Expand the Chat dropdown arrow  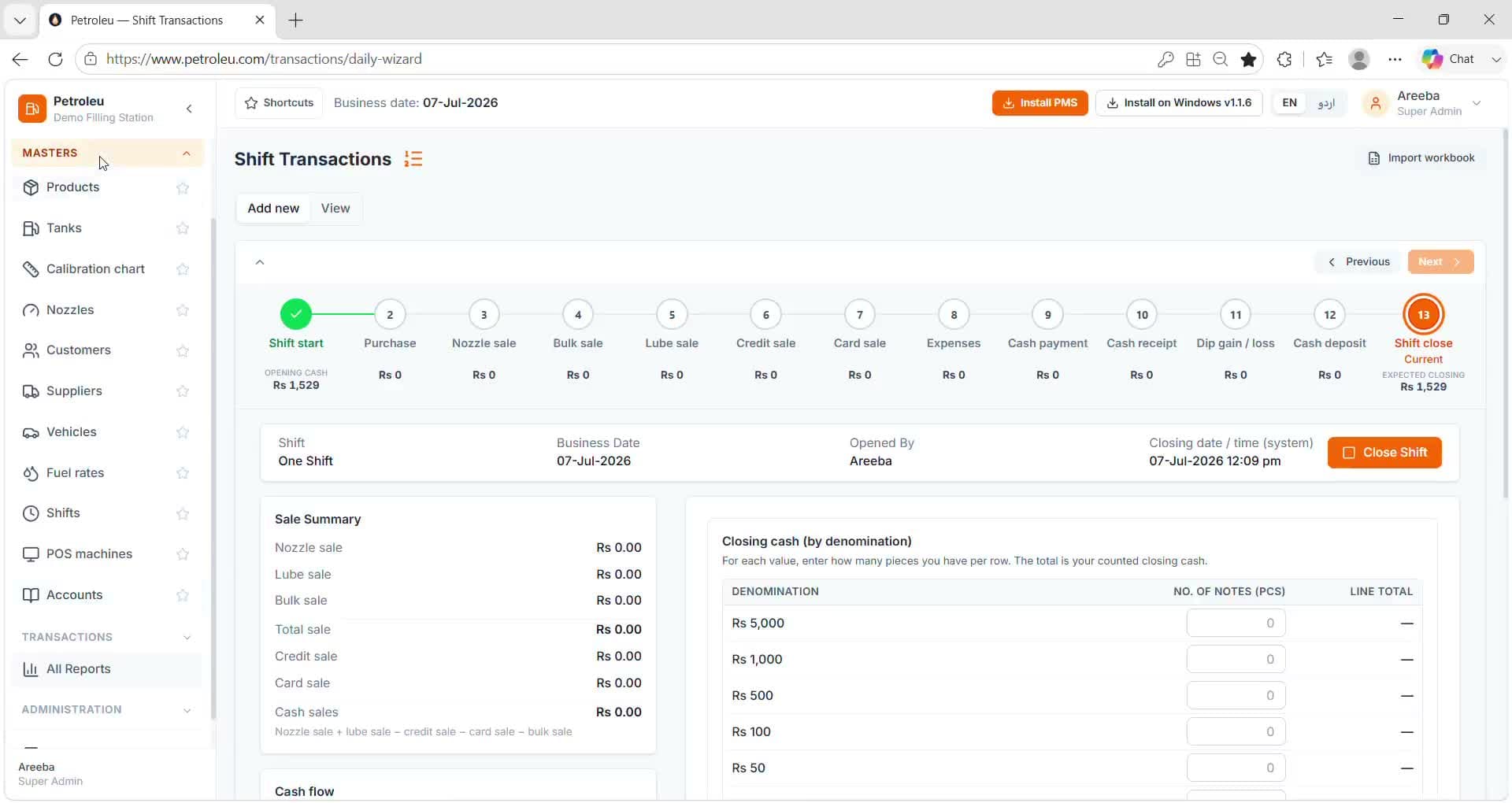tap(1496, 59)
